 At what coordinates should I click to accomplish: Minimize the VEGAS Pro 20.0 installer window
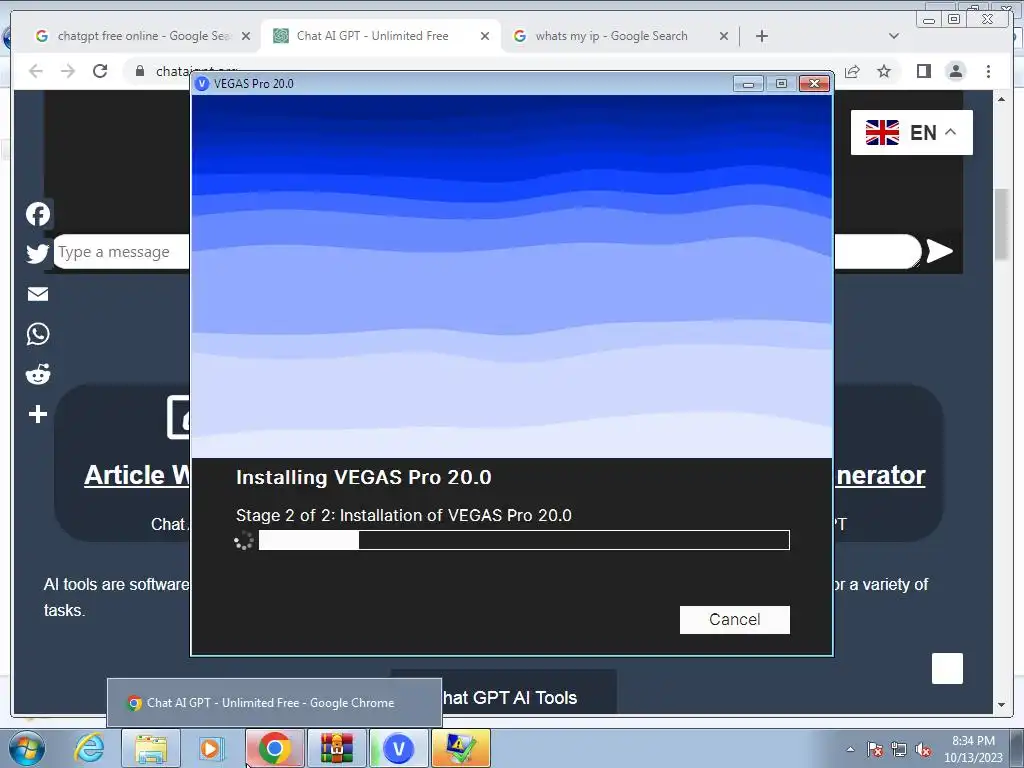tap(748, 84)
